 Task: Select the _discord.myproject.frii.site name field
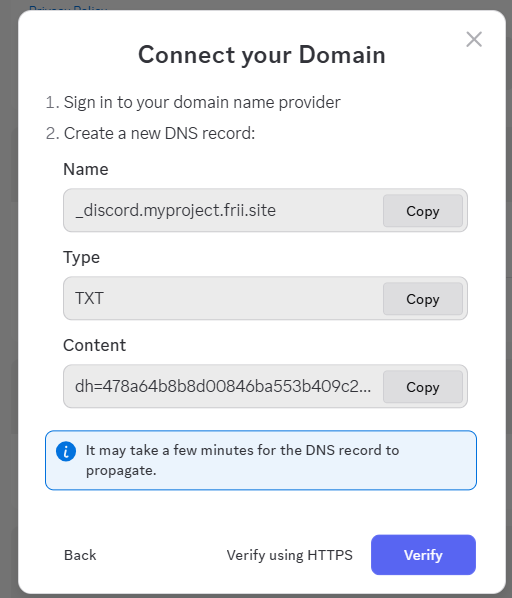[x=223, y=210]
